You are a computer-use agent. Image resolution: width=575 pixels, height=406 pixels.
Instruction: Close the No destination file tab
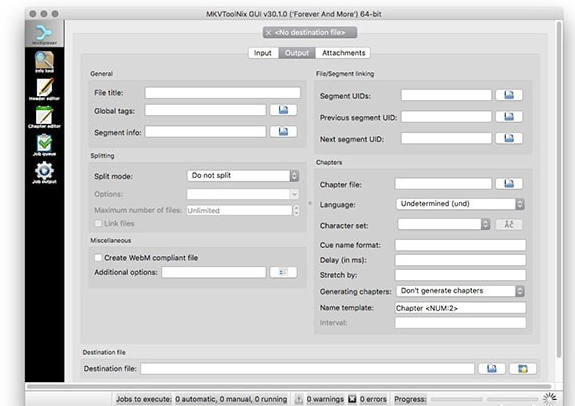[x=268, y=33]
